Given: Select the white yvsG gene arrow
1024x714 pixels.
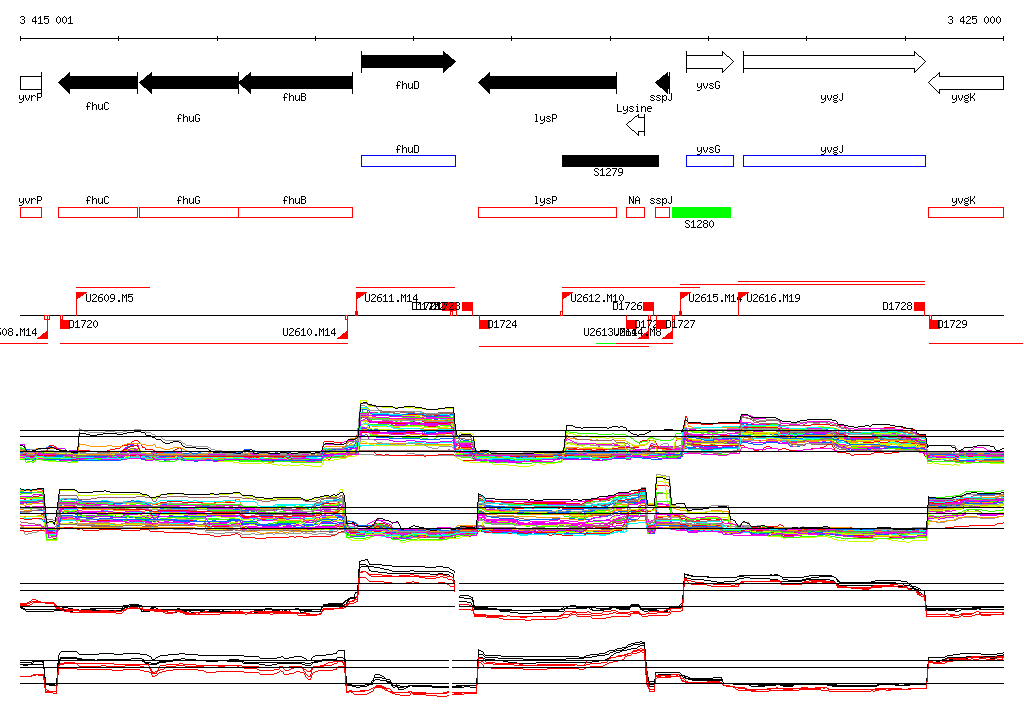Looking at the screenshot, I should [710, 62].
